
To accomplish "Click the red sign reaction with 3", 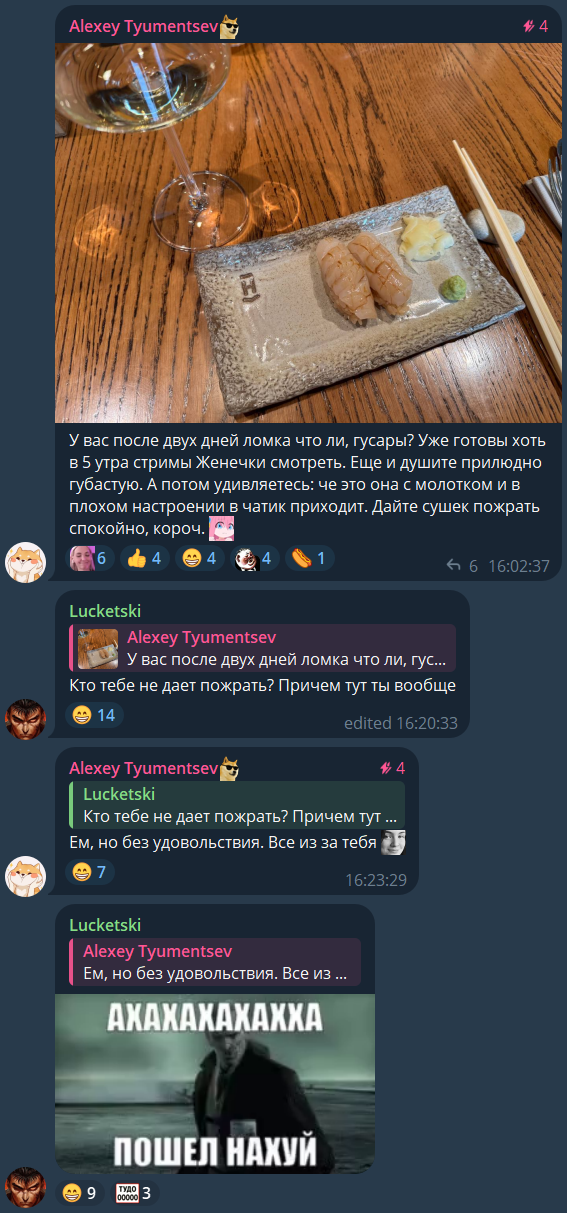I will [x=133, y=1192].
